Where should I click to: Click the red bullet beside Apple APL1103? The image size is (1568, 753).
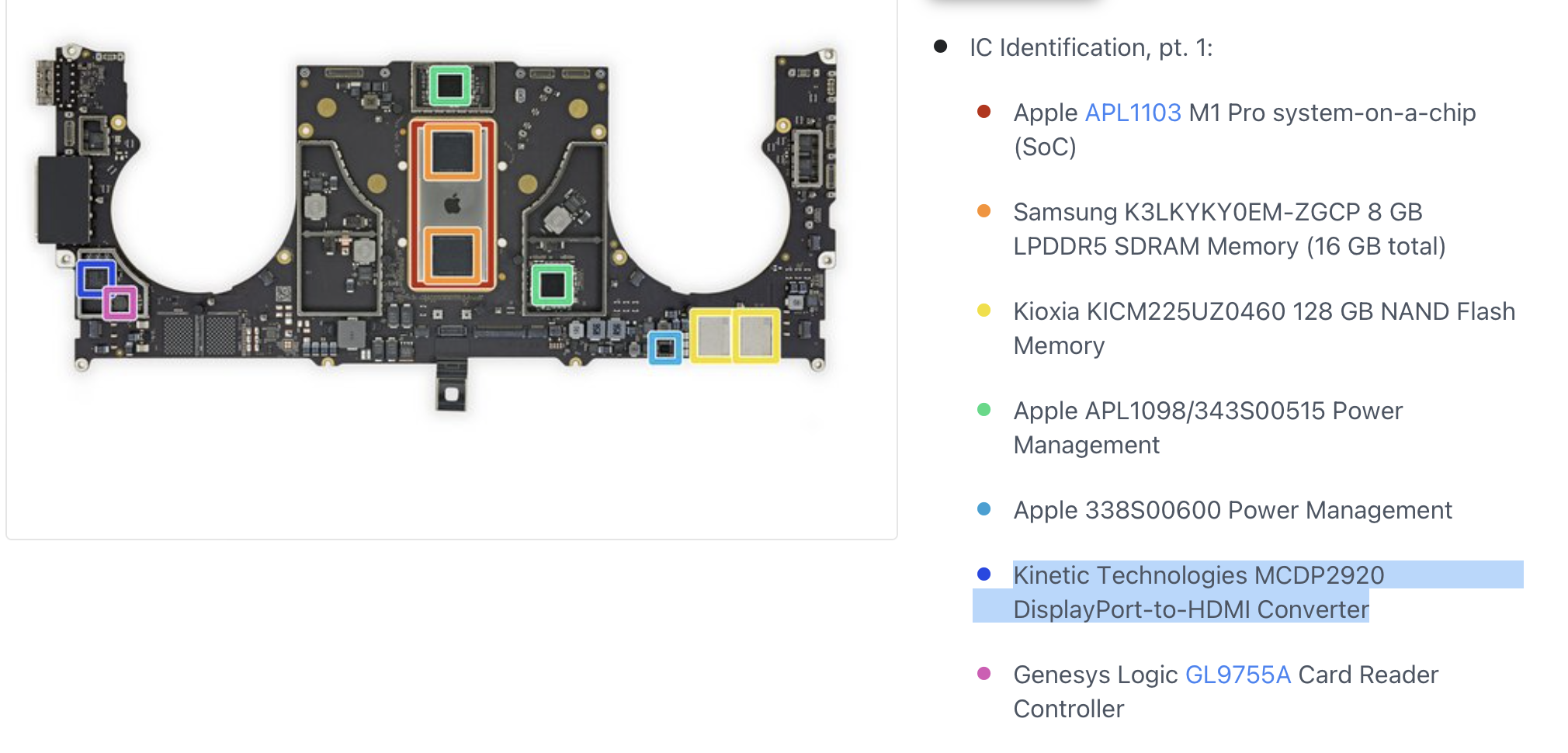[x=983, y=112]
